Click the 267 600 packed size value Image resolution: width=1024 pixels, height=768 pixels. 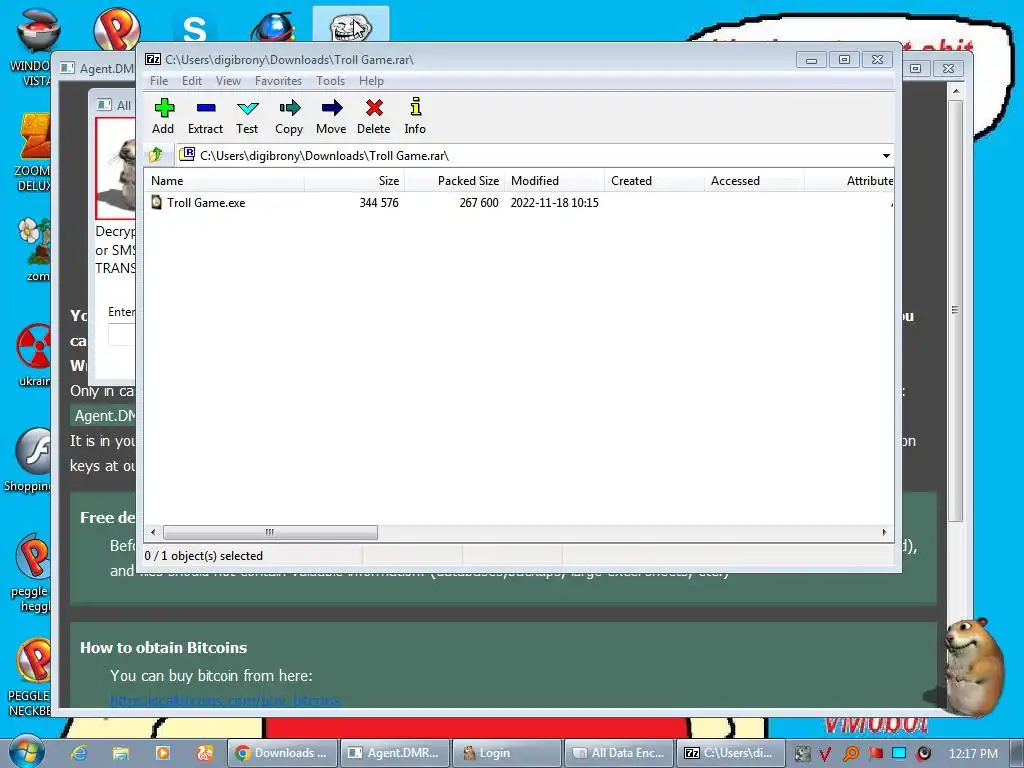click(479, 202)
